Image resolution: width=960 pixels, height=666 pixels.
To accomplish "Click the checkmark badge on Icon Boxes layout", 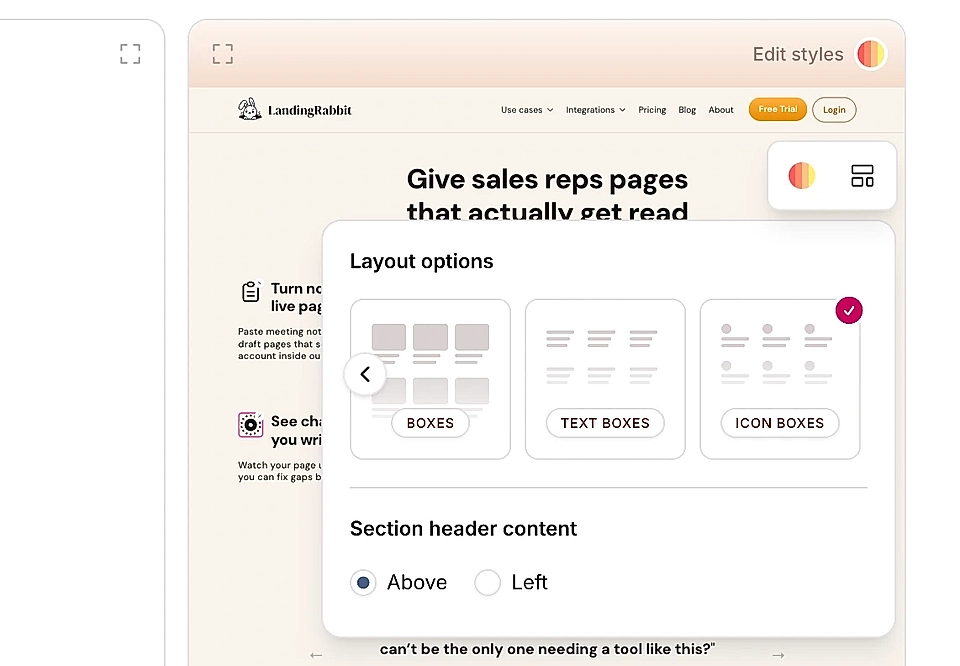I will (x=848, y=310).
